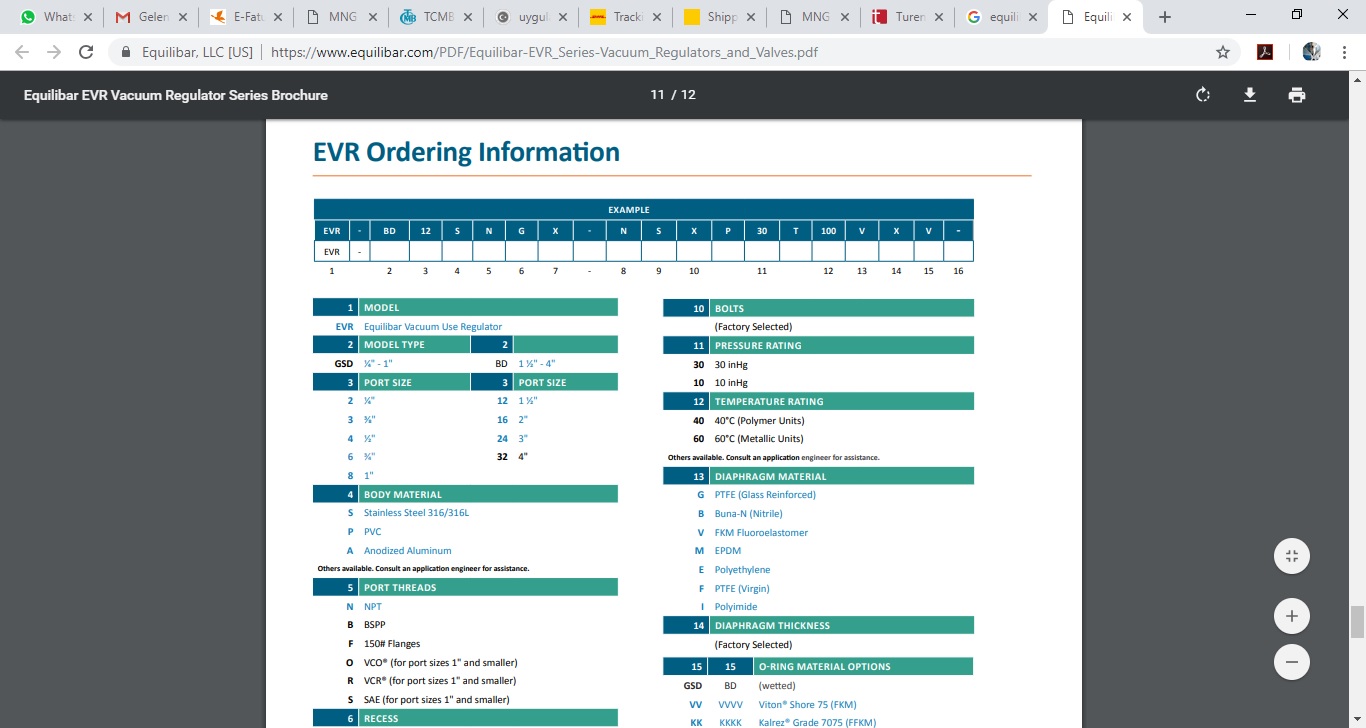Click PTFE (Glass Reinforced) text
The height and width of the screenshot is (728, 1366).
(x=765, y=495)
